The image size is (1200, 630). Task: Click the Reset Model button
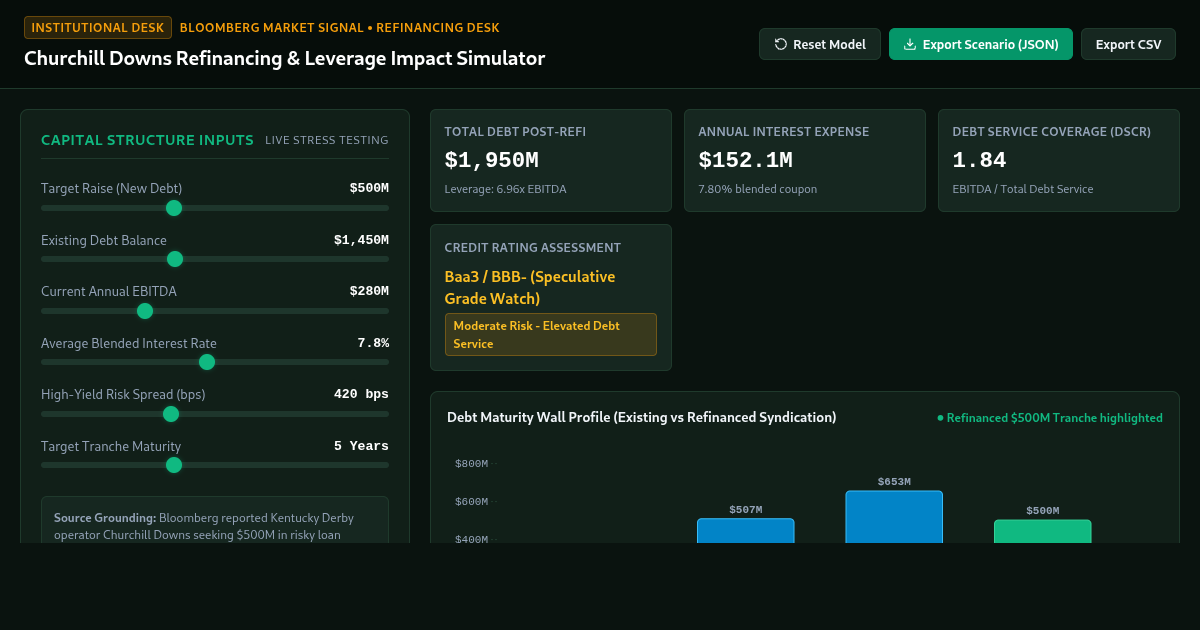[x=820, y=44]
